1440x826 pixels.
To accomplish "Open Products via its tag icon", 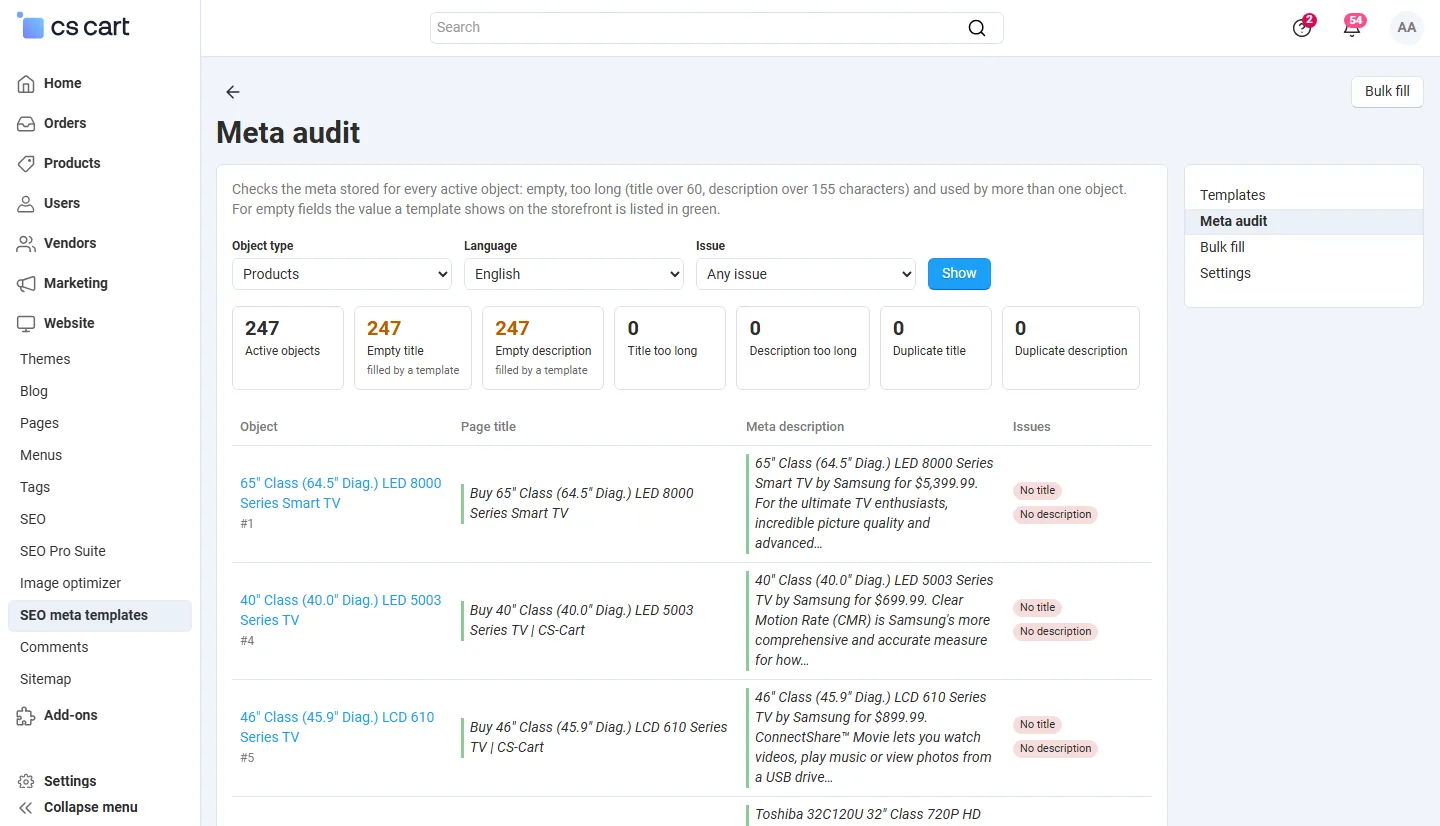I will tap(27, 163).
